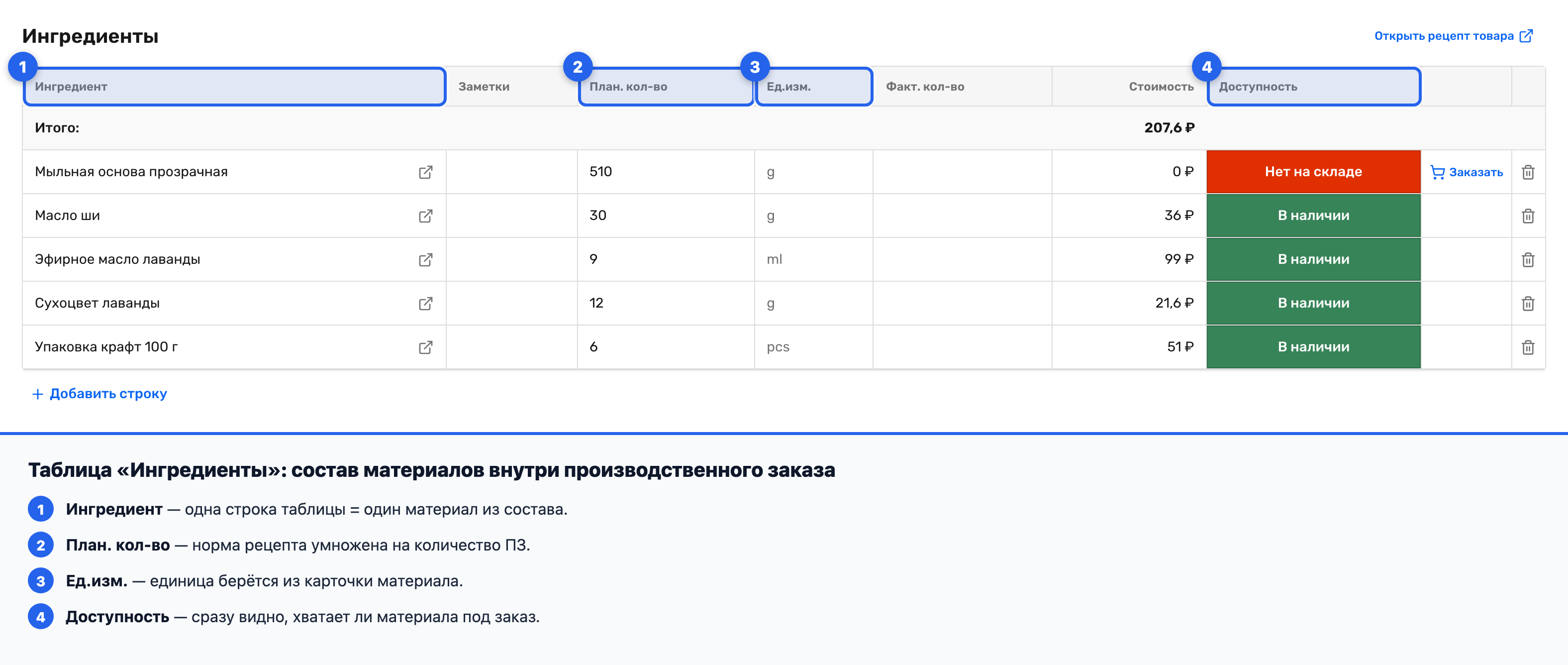Image resolution: width=1568 pixels, height=665 pixels.
Task: Open the Мыльная основа прозрачная external link icon
Action: pyautogui.click(x=425, y=172)
